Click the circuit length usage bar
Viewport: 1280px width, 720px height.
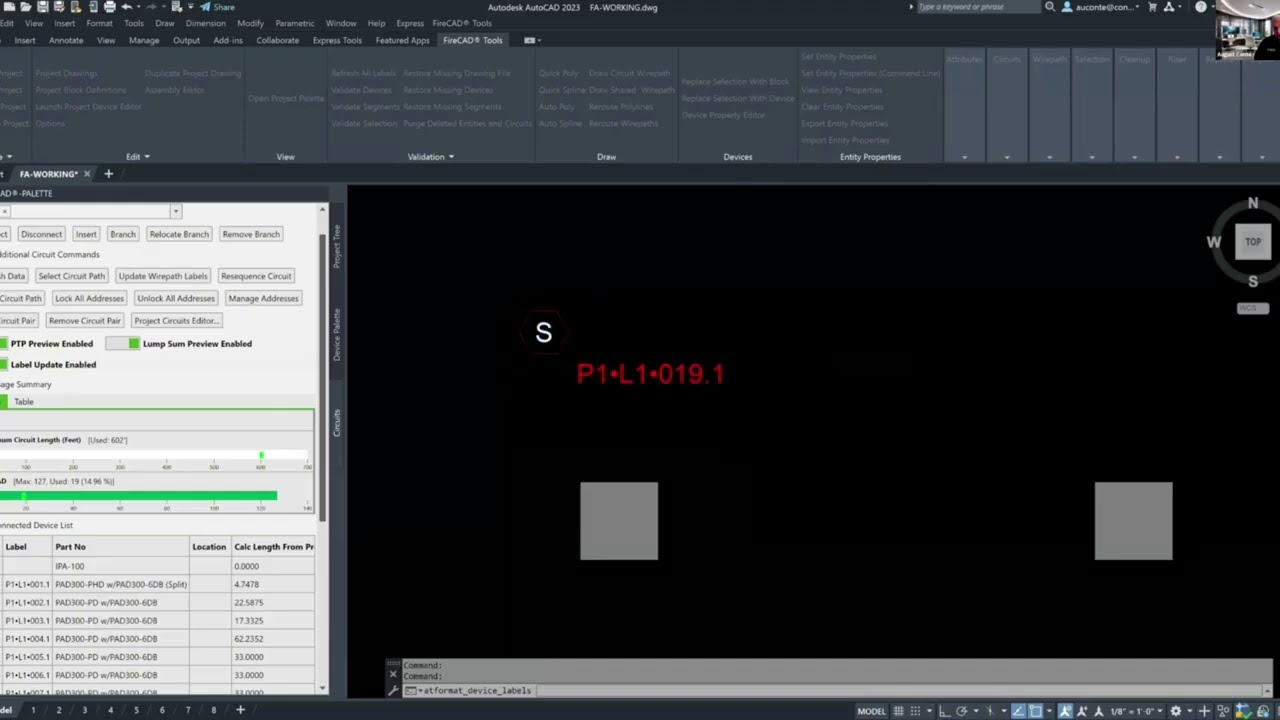tap(155, 456)
